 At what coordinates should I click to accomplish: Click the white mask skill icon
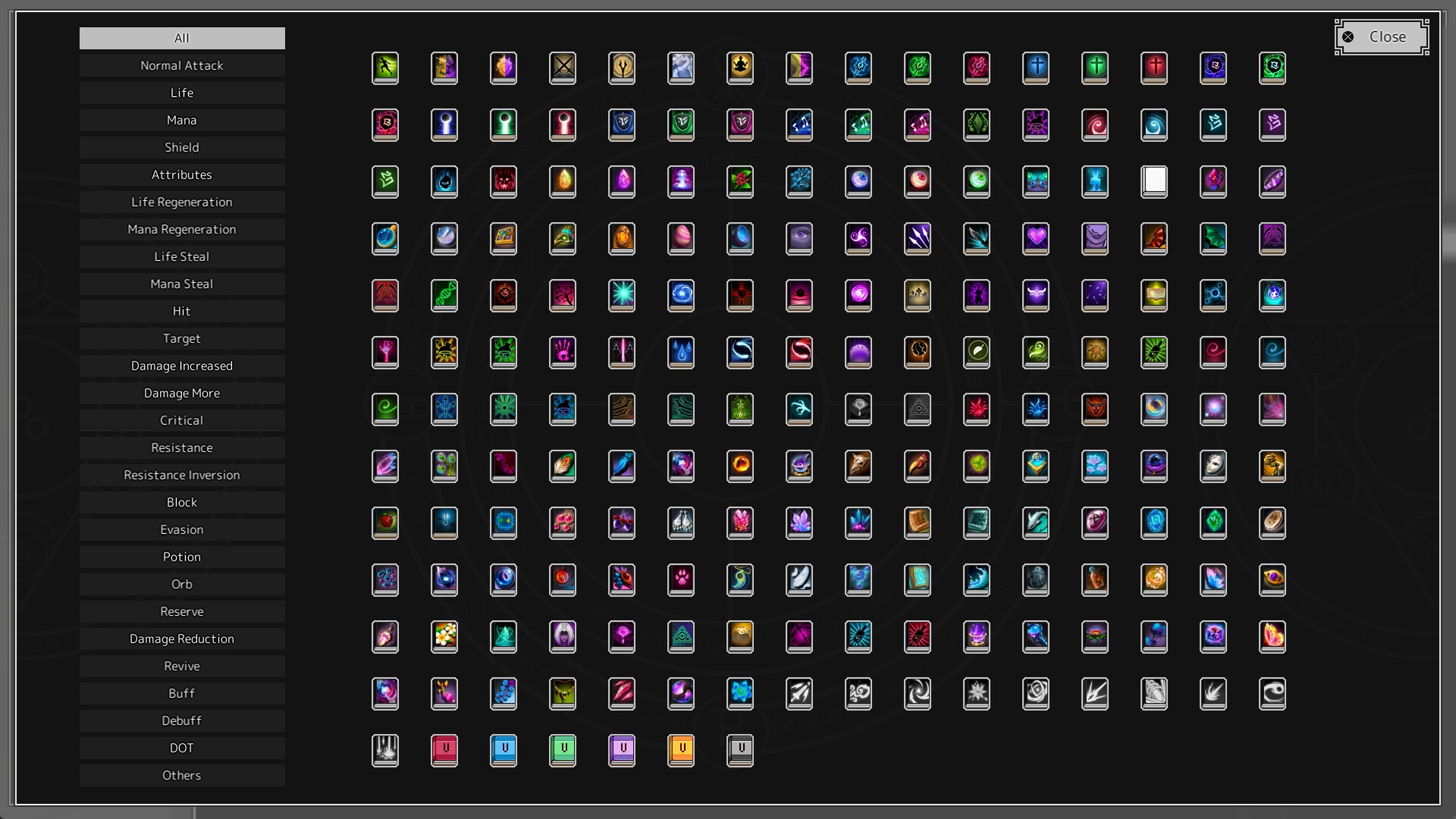tap(1213, 466)
